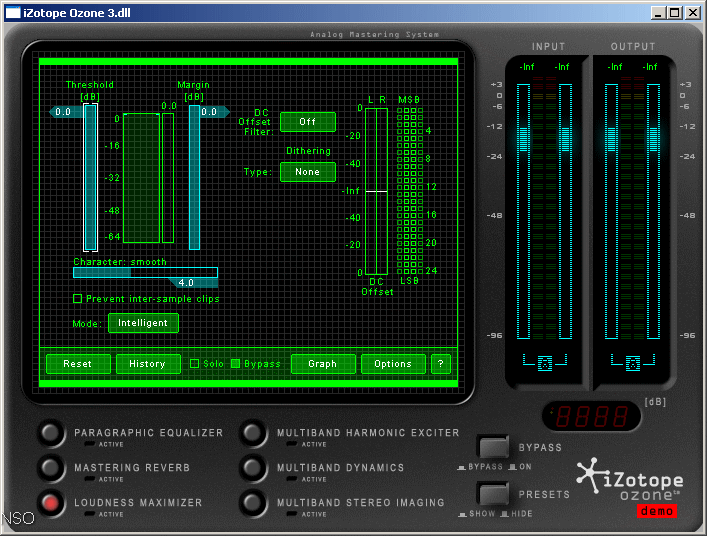Toggle Multiband Dynamics ACTIVE indicator
The height and width of the screenshot is (536, 707).
point(292,479)
